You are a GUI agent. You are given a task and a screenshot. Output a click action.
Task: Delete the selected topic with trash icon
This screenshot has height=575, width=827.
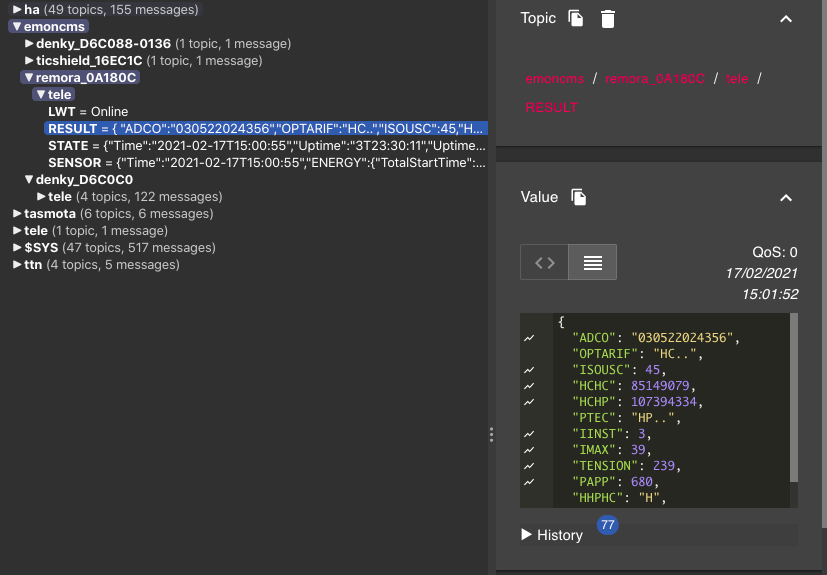[608, 18]
